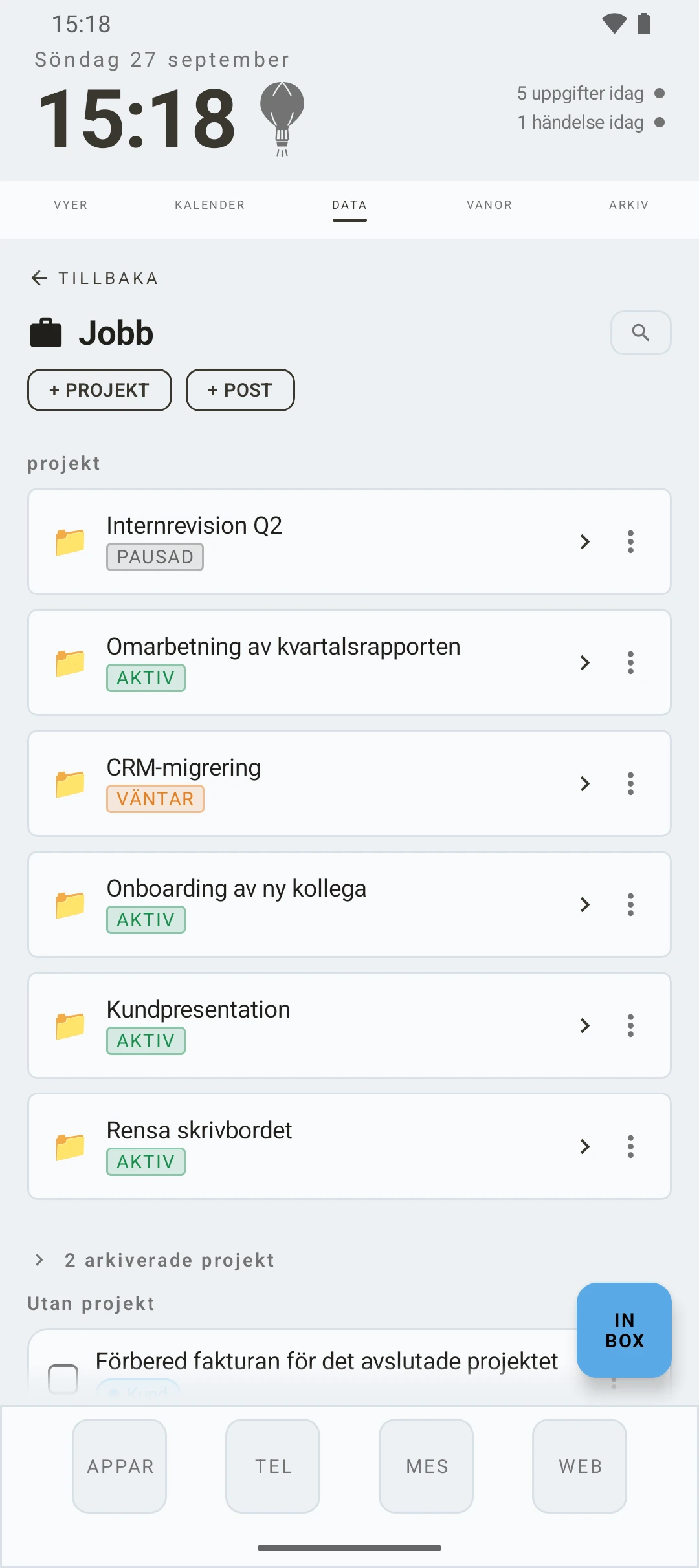Open three-dot menu for Kundpresentation
The width and height of the screenshot is (699, 1568).
[x=630, y=1025]
